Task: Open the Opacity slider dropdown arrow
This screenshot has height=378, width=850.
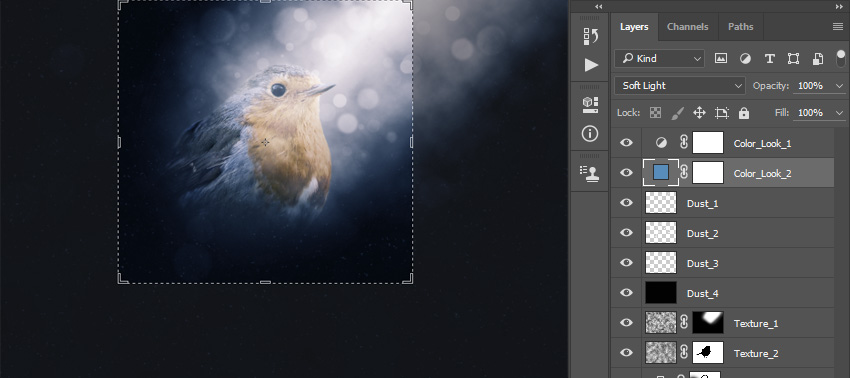Action: tap(840, 86)
